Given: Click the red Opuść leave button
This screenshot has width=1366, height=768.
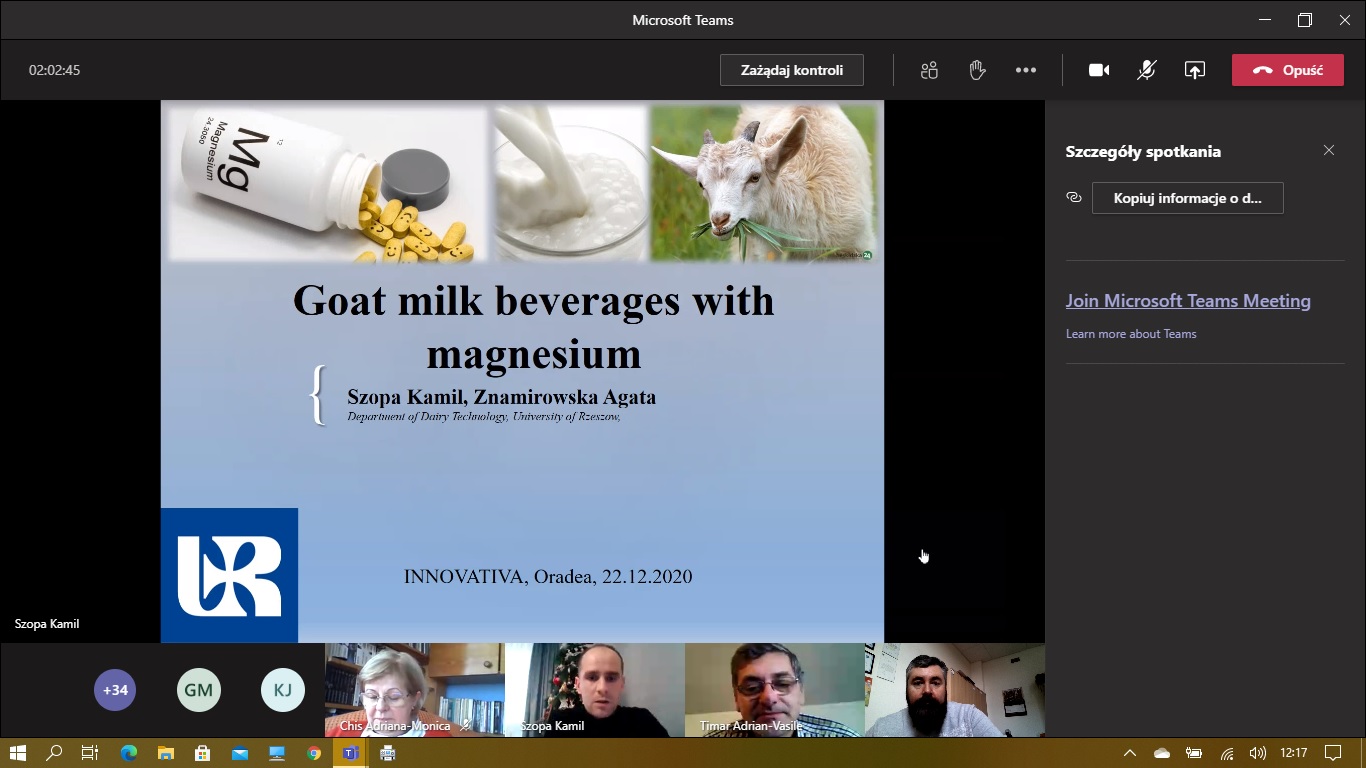Looking at the screenshot, I should click(1287, 70).
